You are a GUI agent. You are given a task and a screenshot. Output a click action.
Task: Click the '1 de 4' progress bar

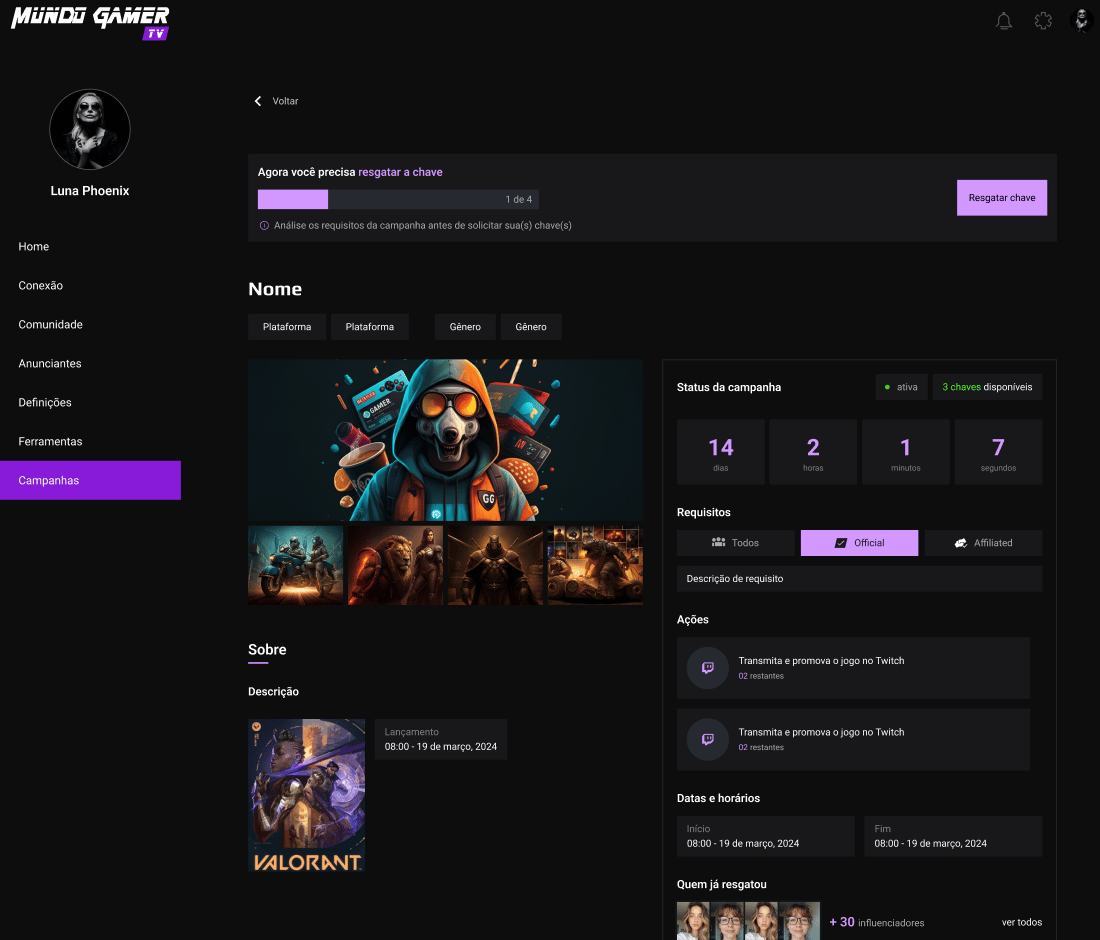[x=398, y=199]
